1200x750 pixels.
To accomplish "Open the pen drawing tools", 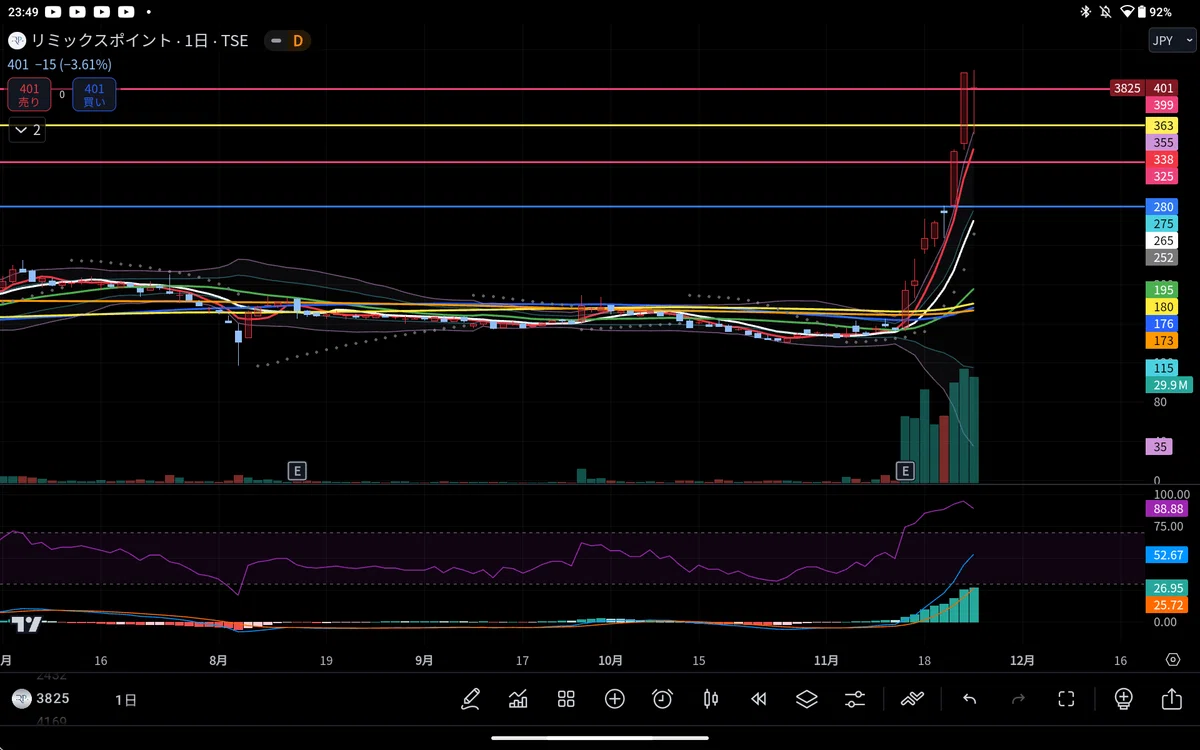I will coord(470,699).
